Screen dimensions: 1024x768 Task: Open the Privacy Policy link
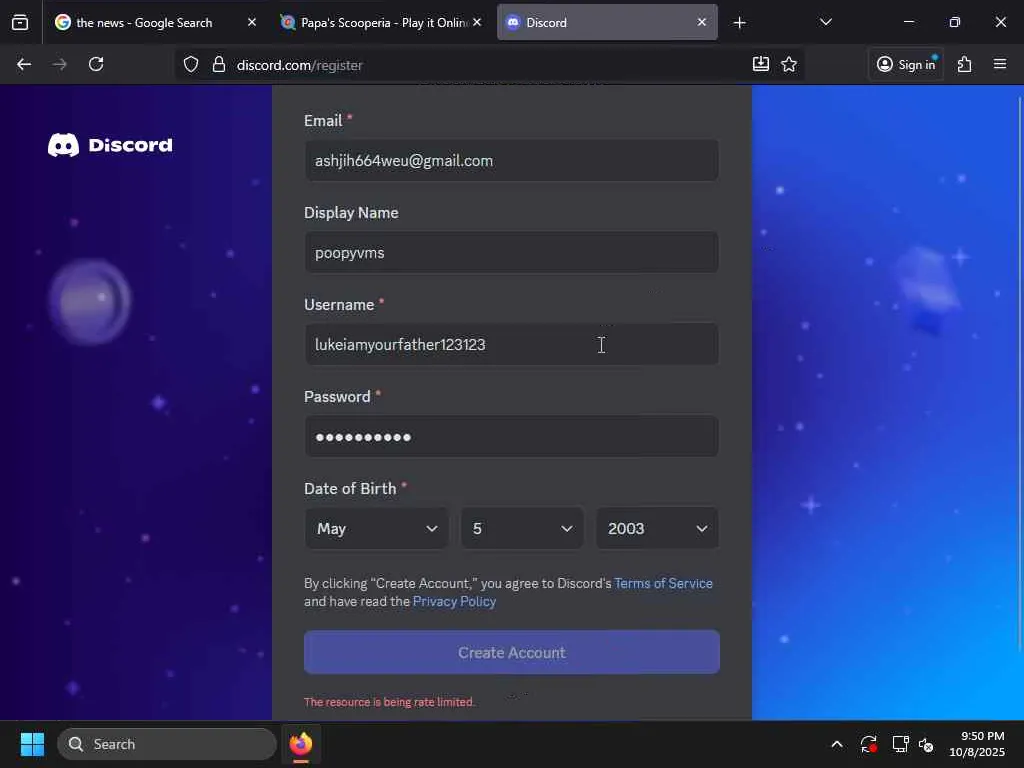coord(455,601)
